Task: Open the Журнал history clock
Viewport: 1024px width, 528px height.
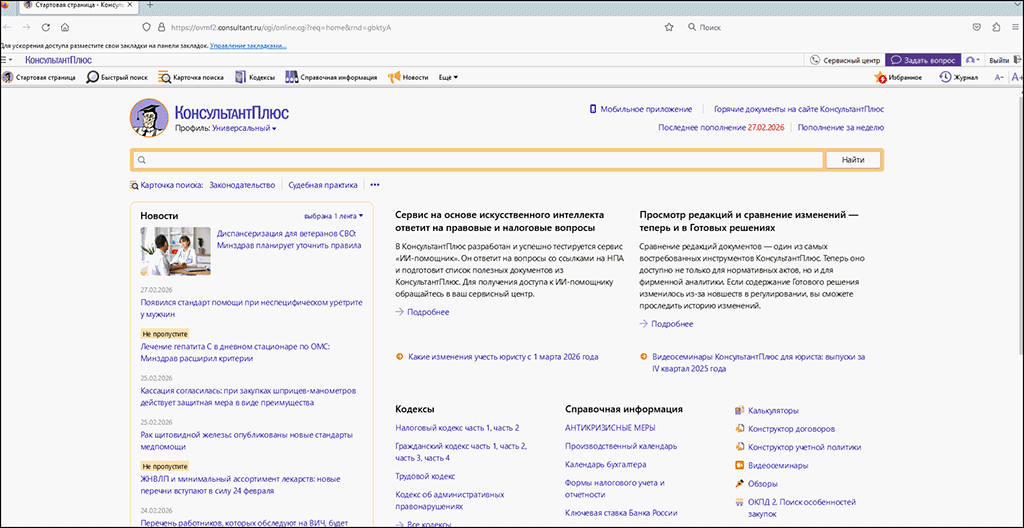Action: pyautogui.click(x=958, y=77)
